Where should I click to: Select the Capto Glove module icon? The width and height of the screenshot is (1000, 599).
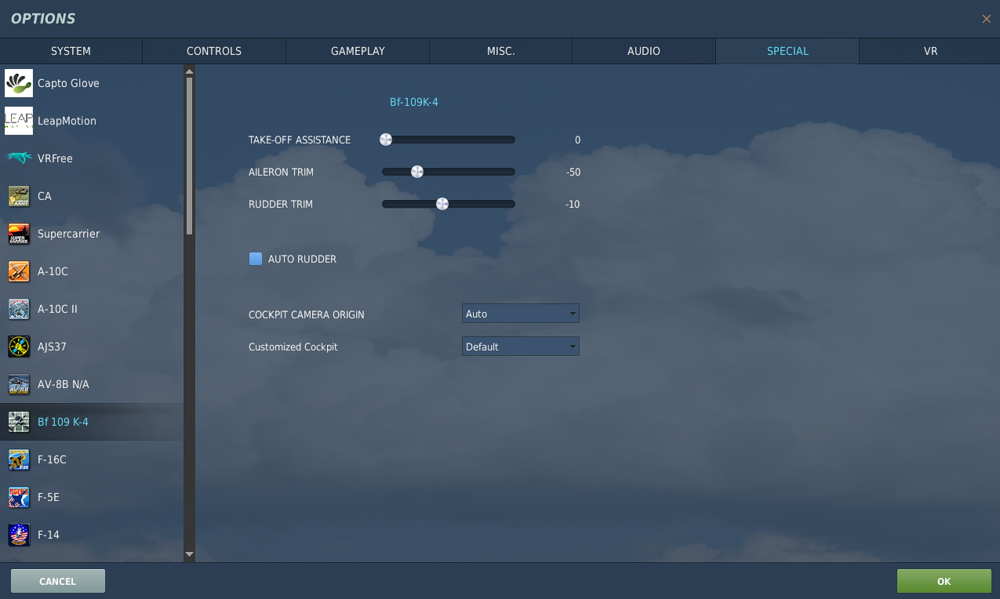pos(18,83)
